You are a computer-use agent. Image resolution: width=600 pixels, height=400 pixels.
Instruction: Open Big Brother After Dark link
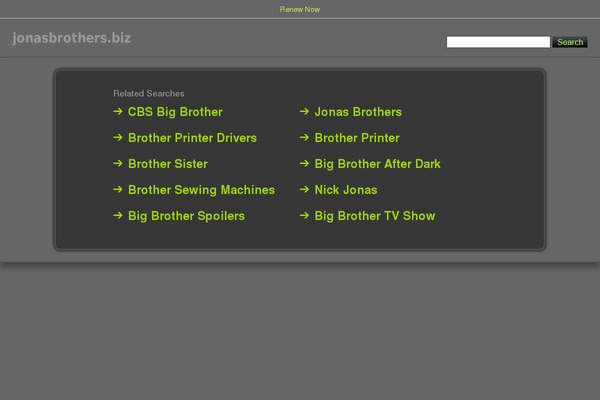[x=377, y=164]
